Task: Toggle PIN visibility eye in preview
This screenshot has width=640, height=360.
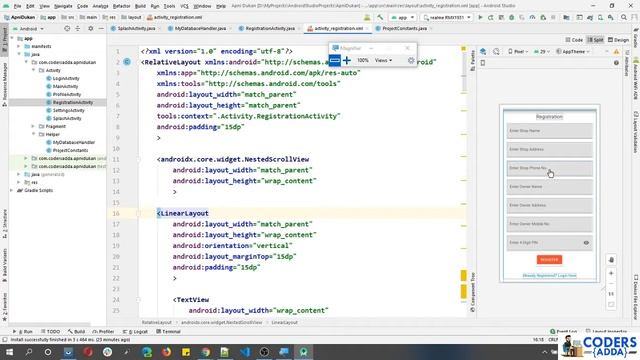Action: (586, 243)
